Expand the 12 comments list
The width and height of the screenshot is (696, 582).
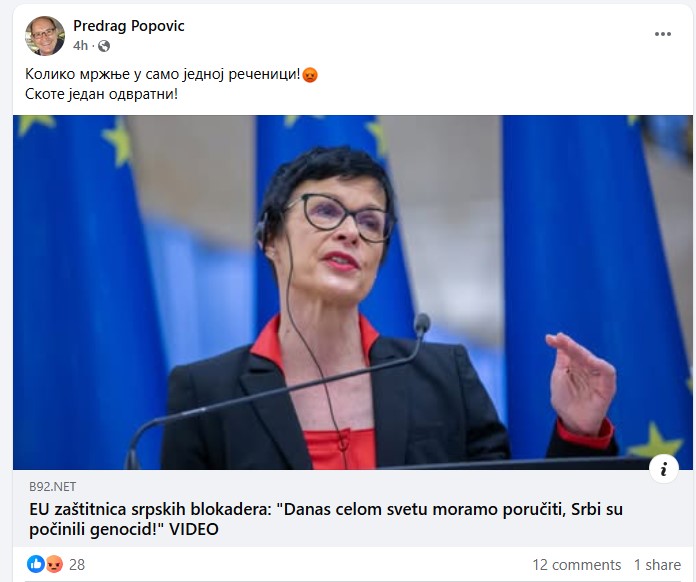click(576, 565)
